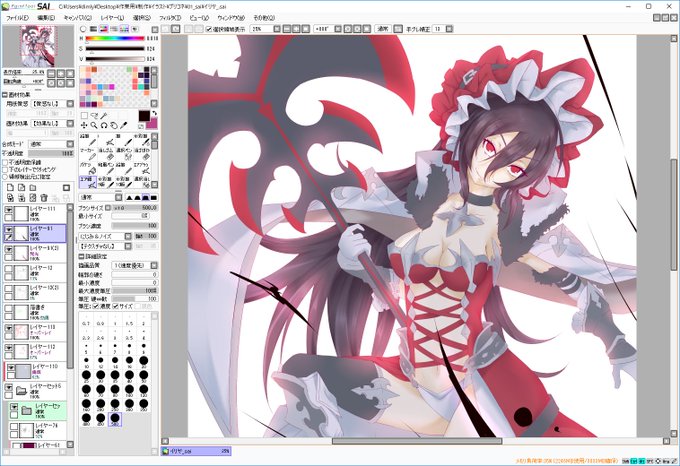Open zoom percentage dropdown in toolbar
The image size is (680, 466).
click(277, 29)
